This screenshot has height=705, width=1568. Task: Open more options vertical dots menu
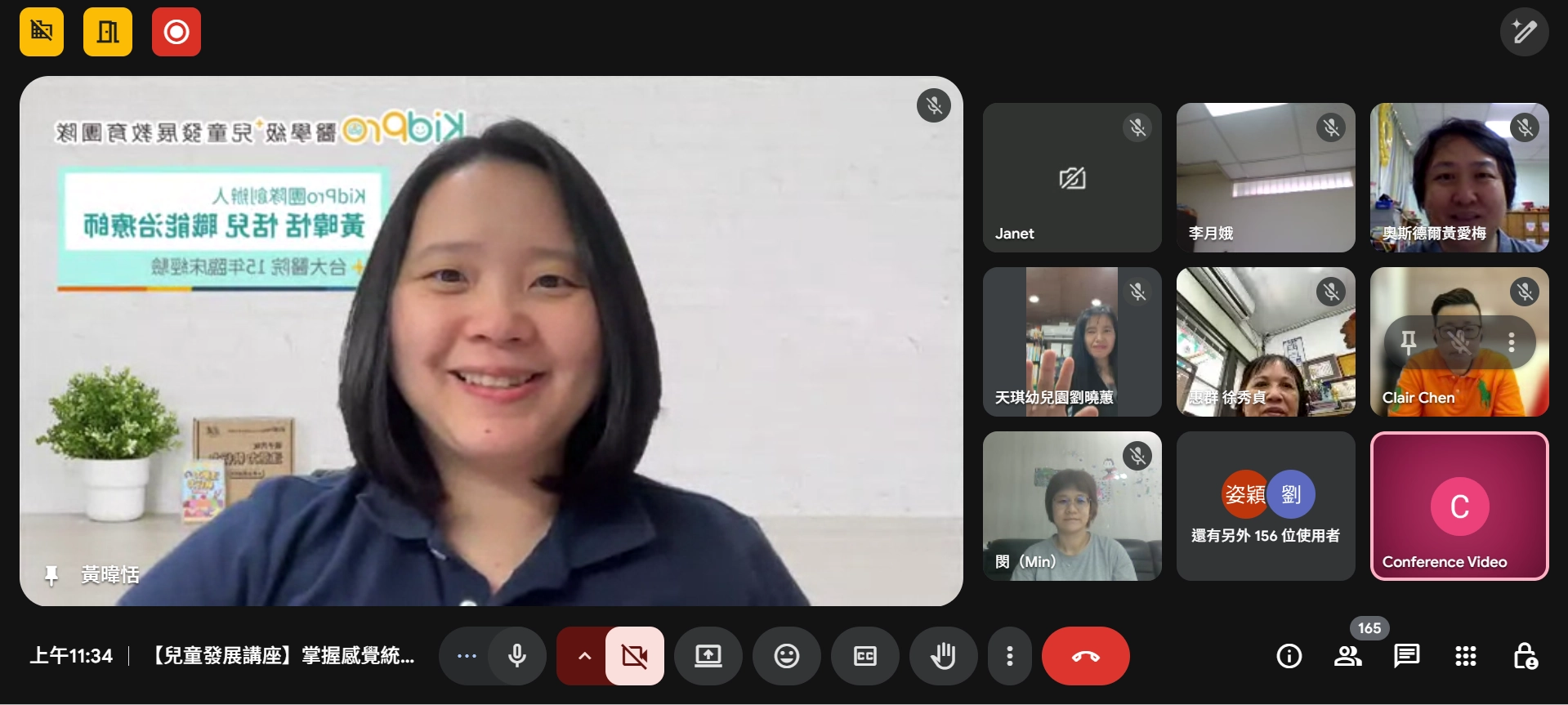(x=1010, y=656)
